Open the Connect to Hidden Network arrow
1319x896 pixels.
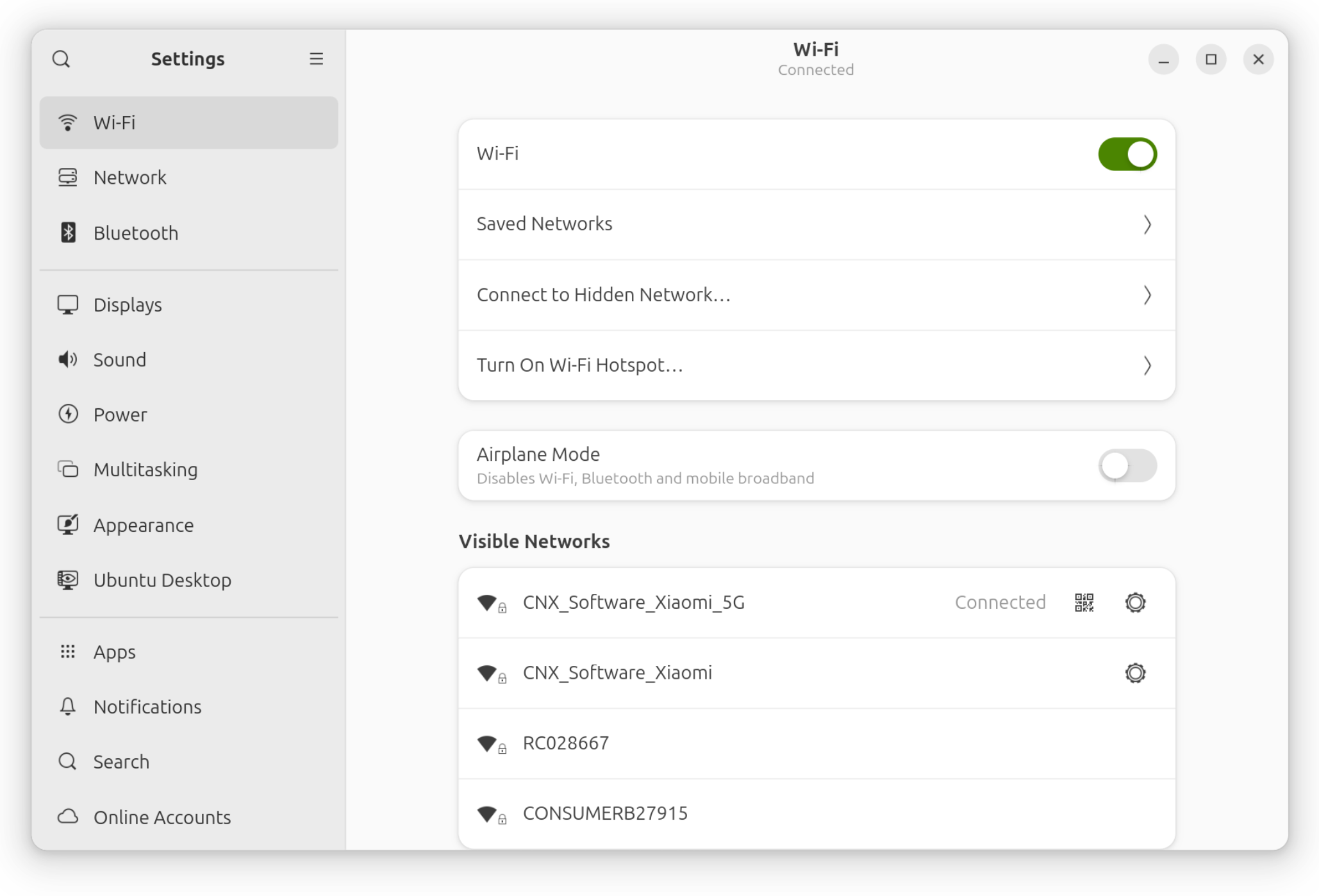1147,295
